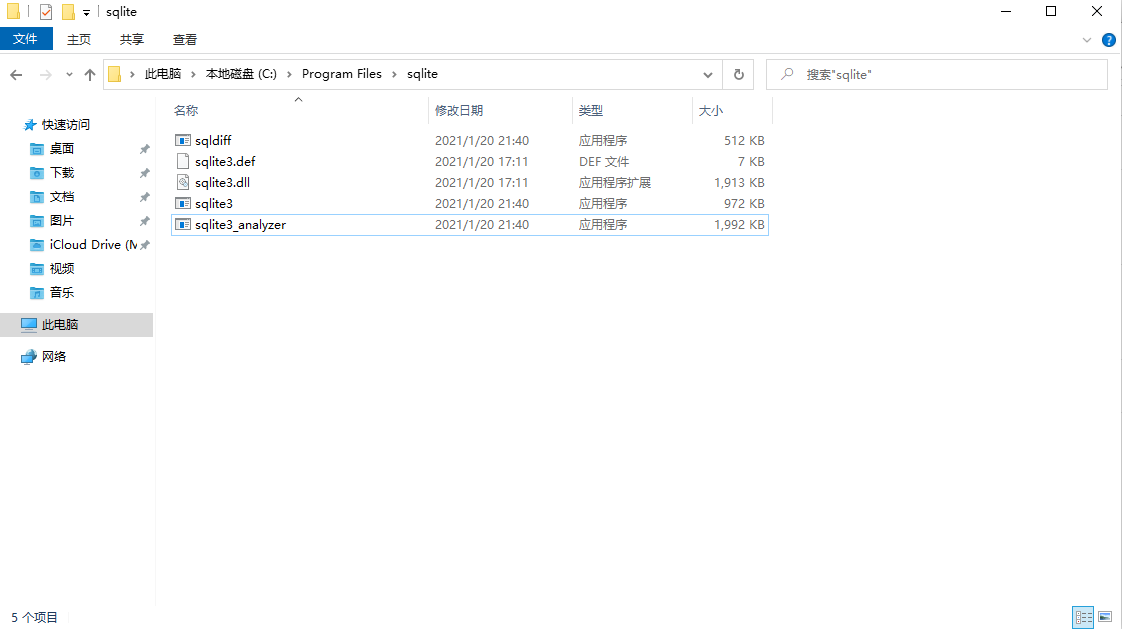Click 本地磁盘 (C:) in address bar
Screen dimensions: 1122x629
(241, 74)
